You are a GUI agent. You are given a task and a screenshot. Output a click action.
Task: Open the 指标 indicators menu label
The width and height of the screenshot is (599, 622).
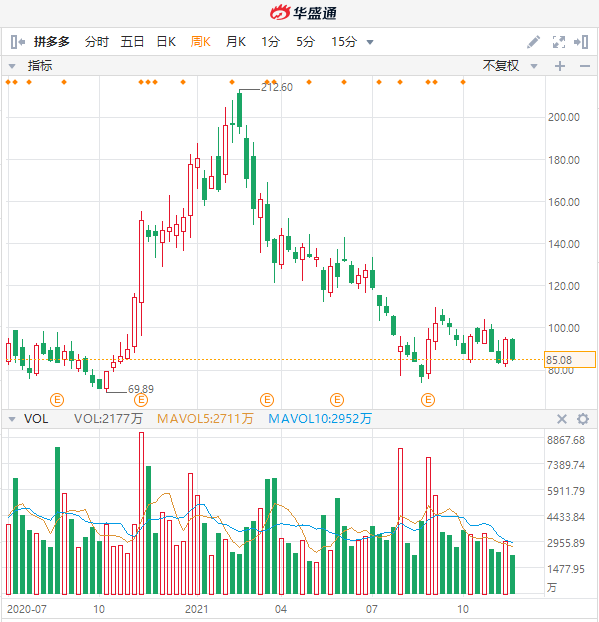pyautogui.click(x=40, y=66)
